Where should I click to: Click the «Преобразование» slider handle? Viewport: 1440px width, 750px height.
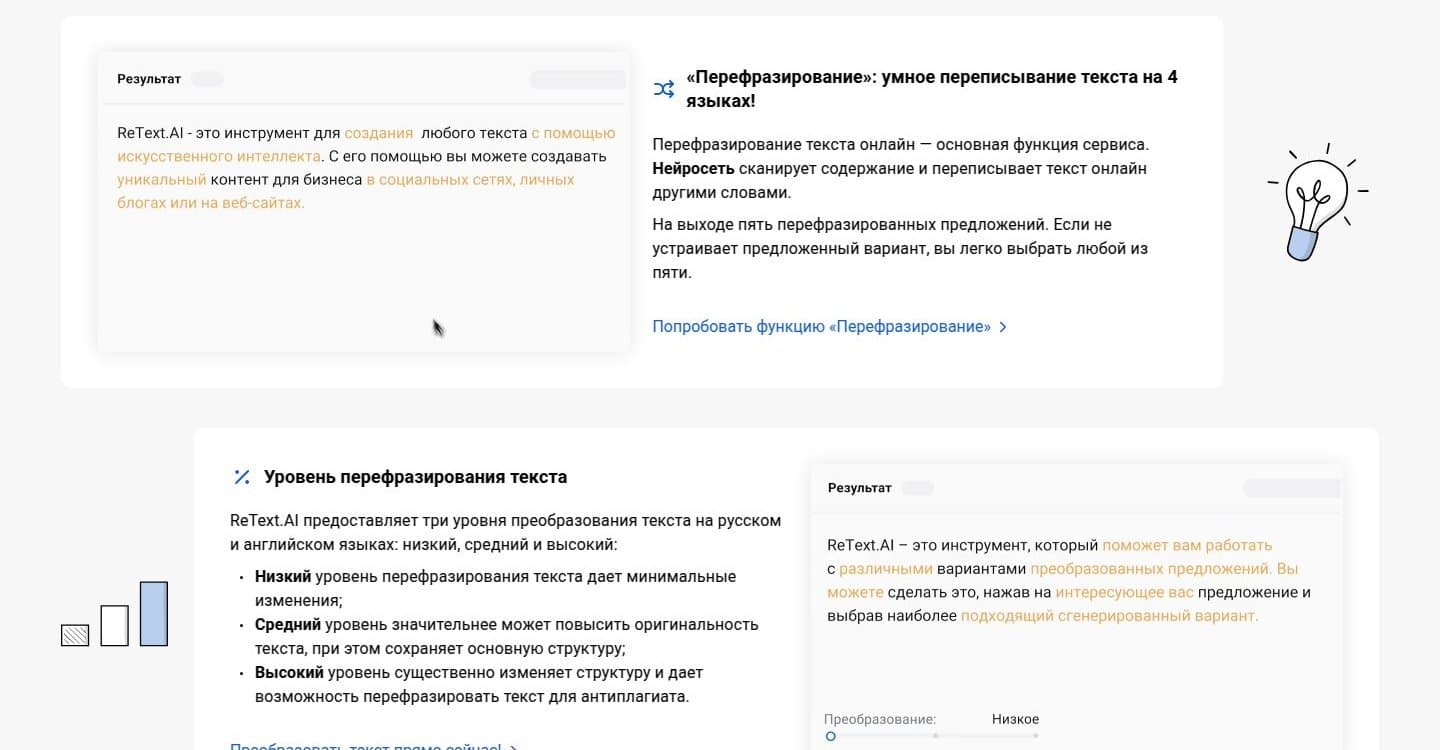tap(830, 736)
